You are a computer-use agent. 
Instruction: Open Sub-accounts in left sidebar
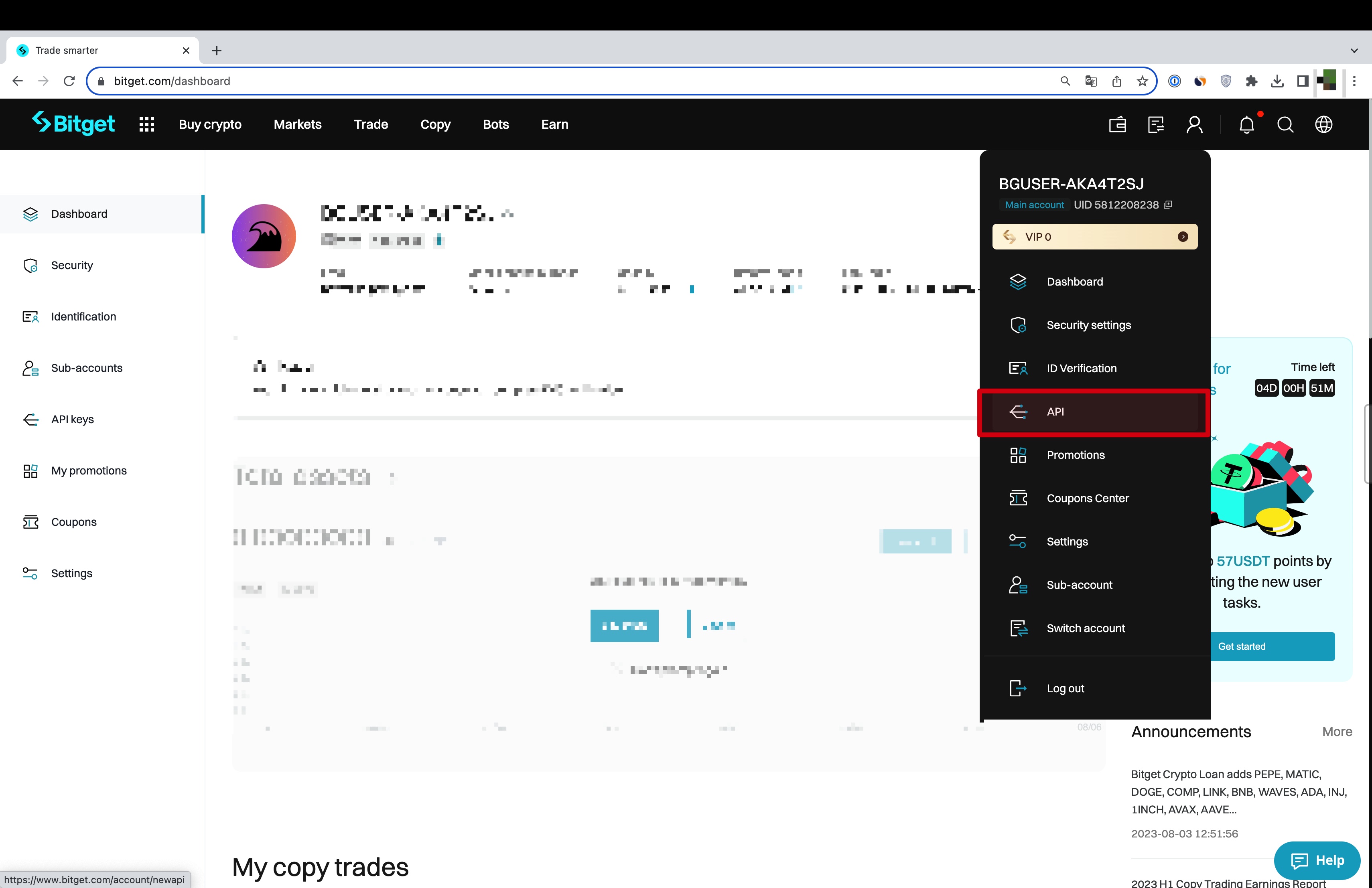87,368
